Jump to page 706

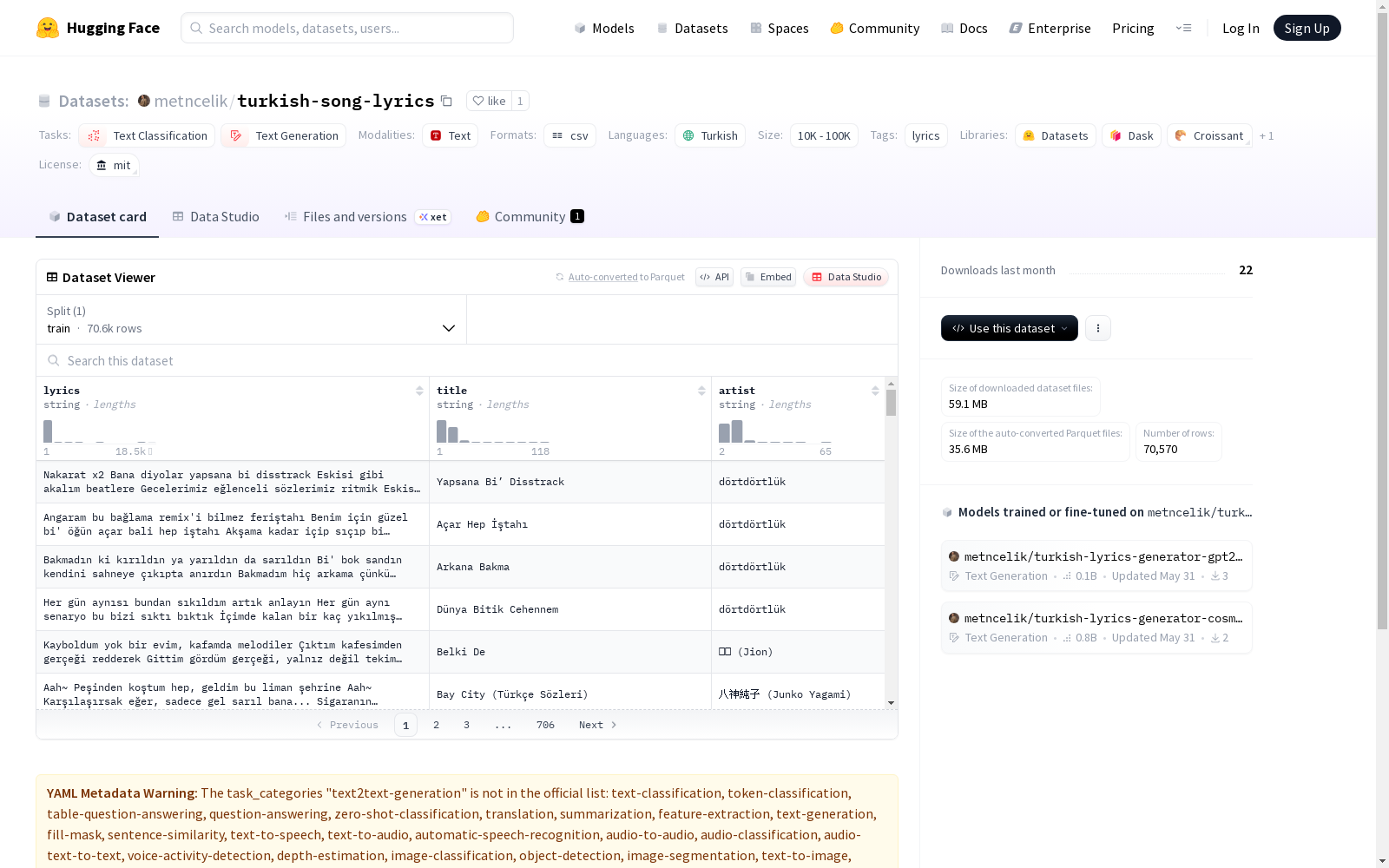point(545,725)
